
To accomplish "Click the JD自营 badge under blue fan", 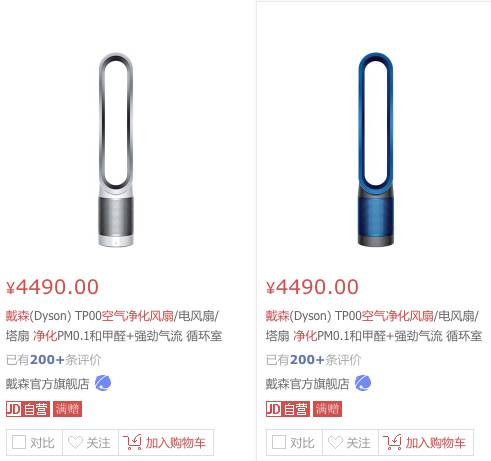I will (288, 409).
